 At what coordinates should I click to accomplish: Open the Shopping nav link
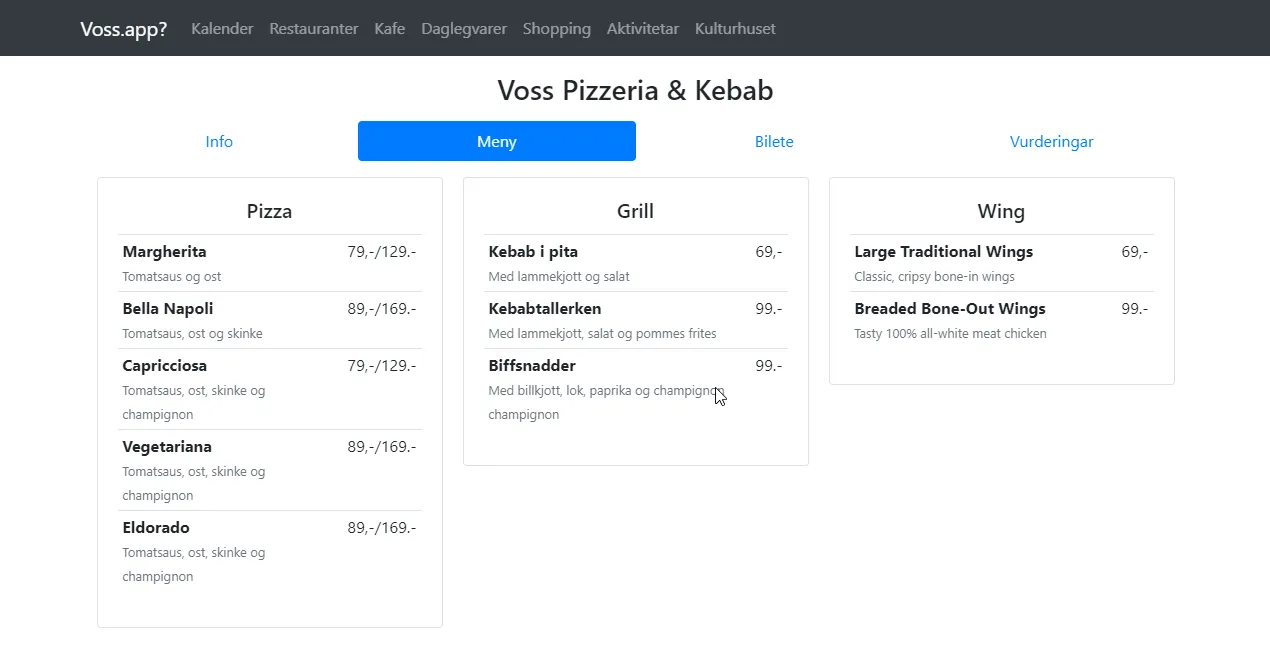click(556, 29)
